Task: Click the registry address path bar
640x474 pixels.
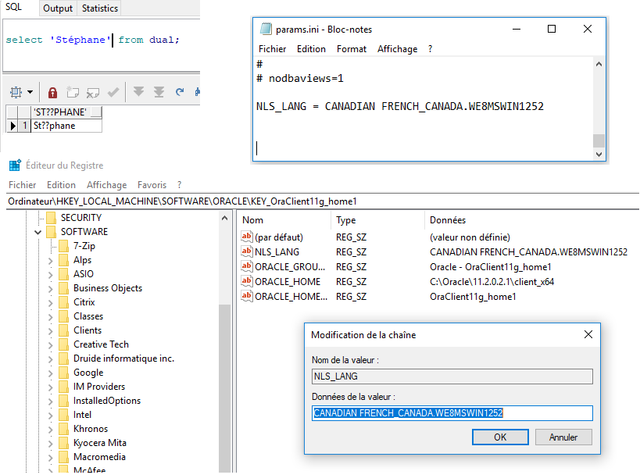Action: [x=322, y=201]
